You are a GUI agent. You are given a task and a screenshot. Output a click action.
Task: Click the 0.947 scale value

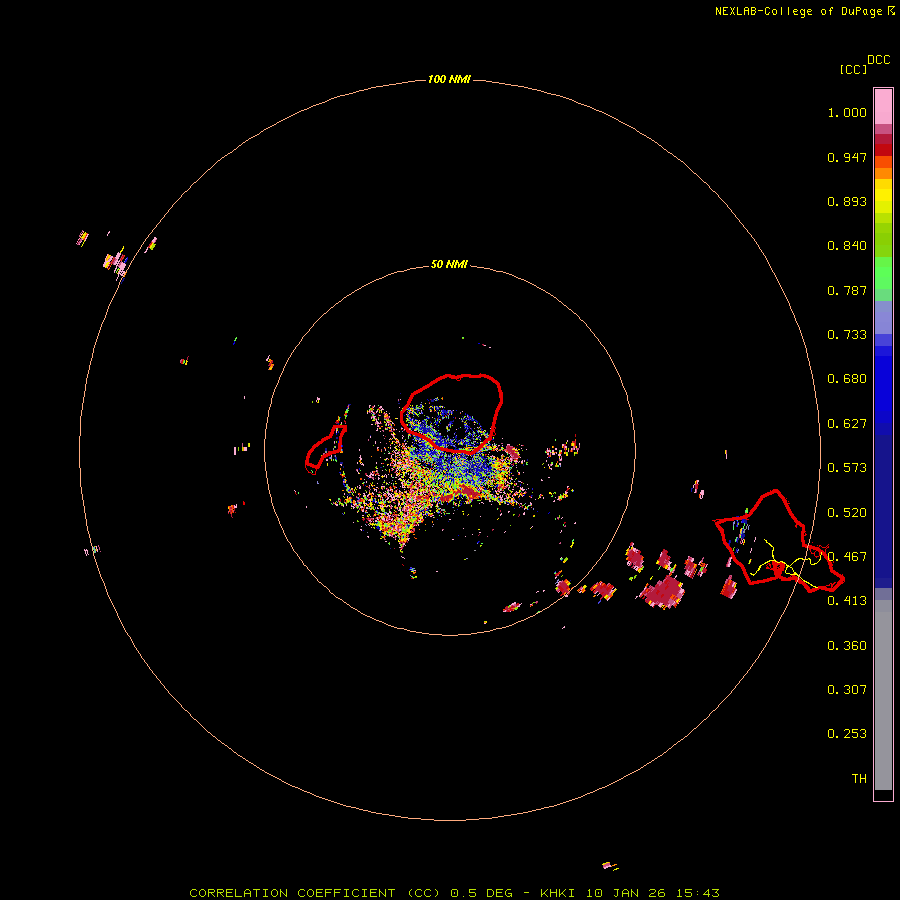click(x=847, y=157)
